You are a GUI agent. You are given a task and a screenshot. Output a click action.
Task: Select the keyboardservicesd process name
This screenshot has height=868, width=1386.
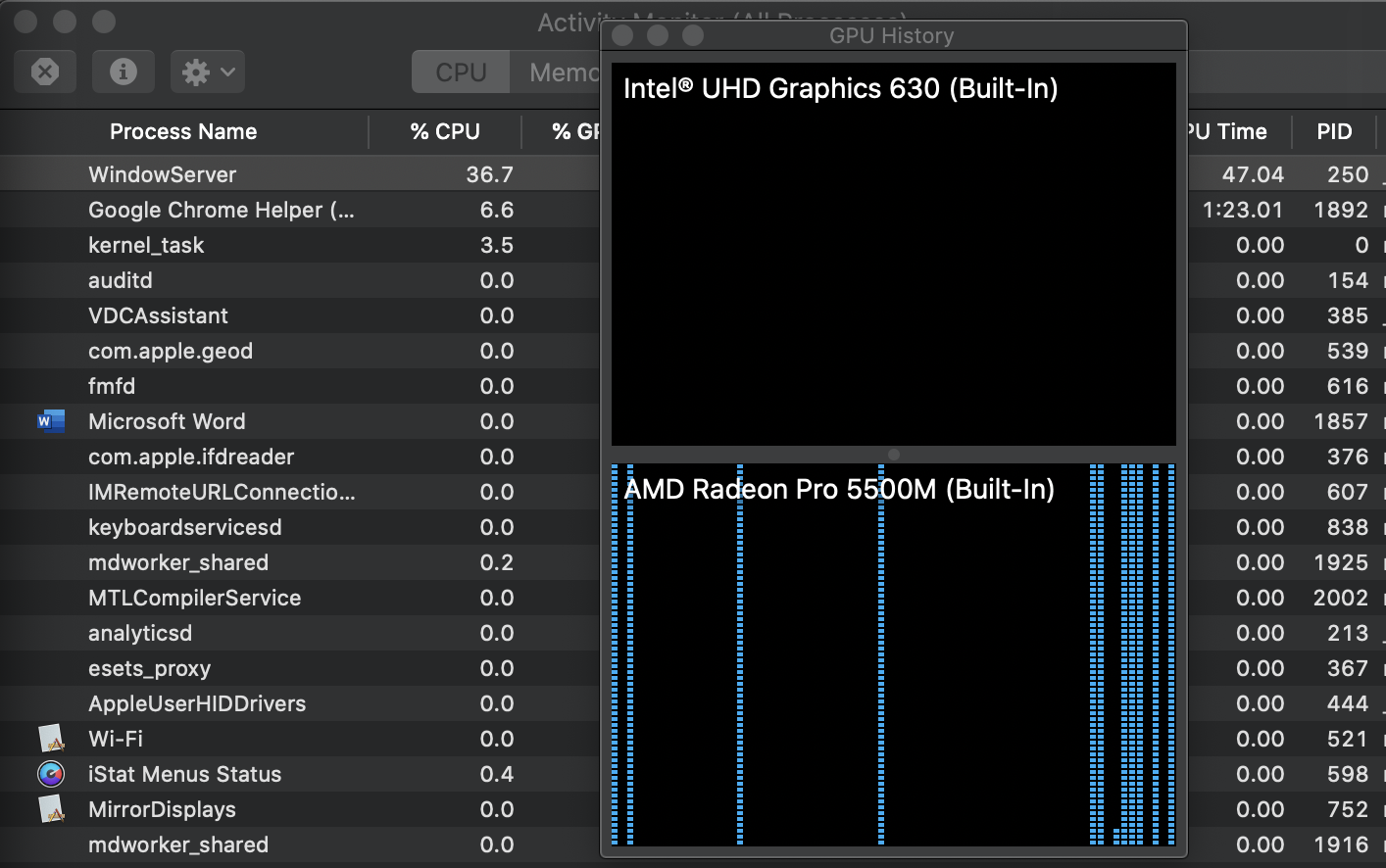point(185,527)
